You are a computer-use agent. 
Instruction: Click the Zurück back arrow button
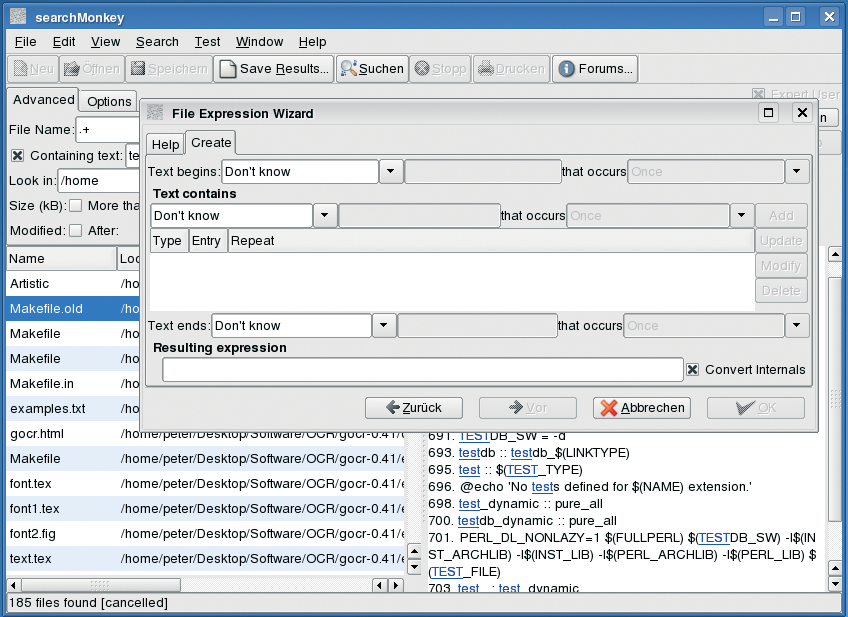(414, 408)
